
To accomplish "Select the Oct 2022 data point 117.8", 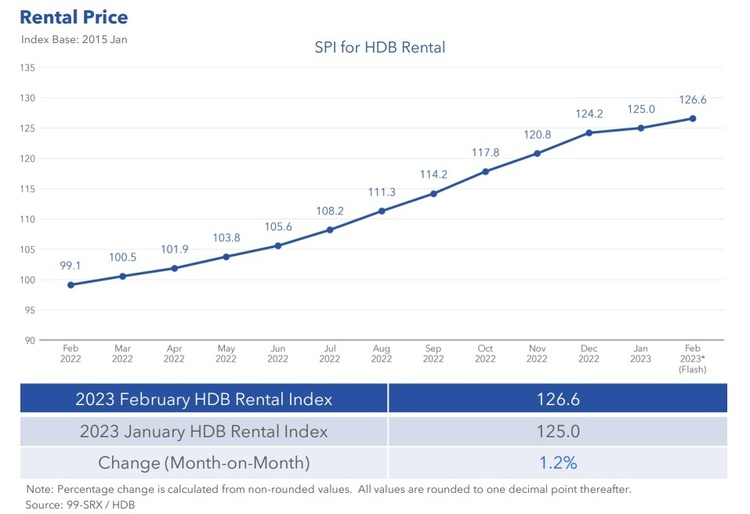I will [485, 172].
